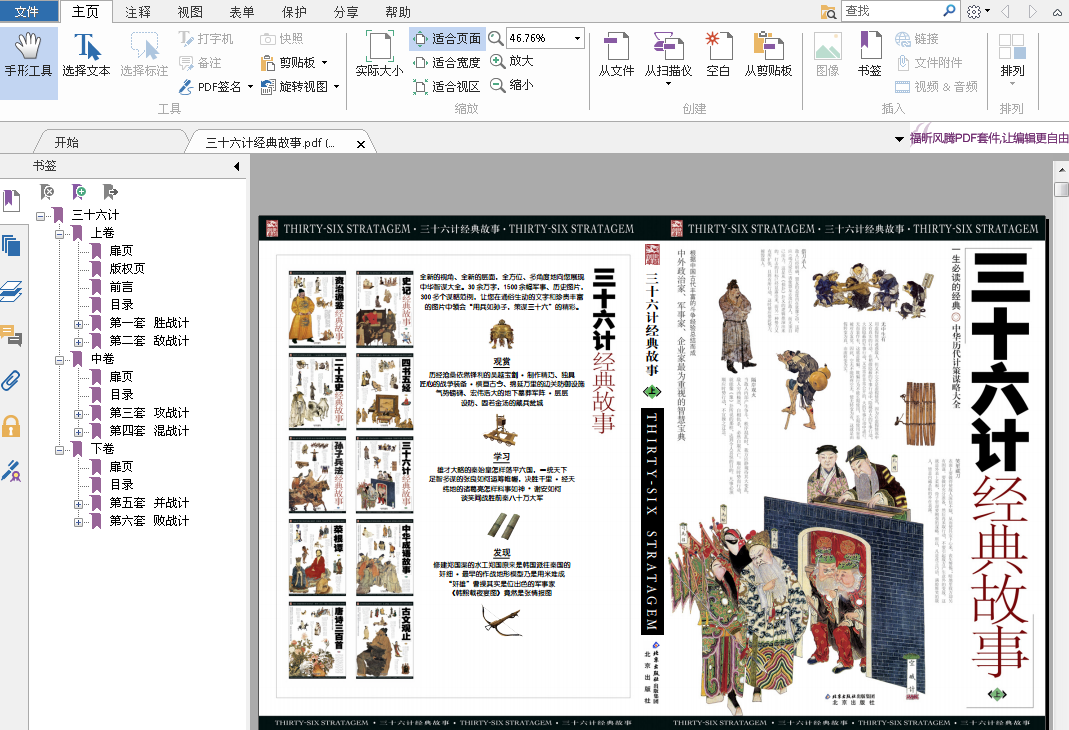Click the 查找 search field

point(892,11)
